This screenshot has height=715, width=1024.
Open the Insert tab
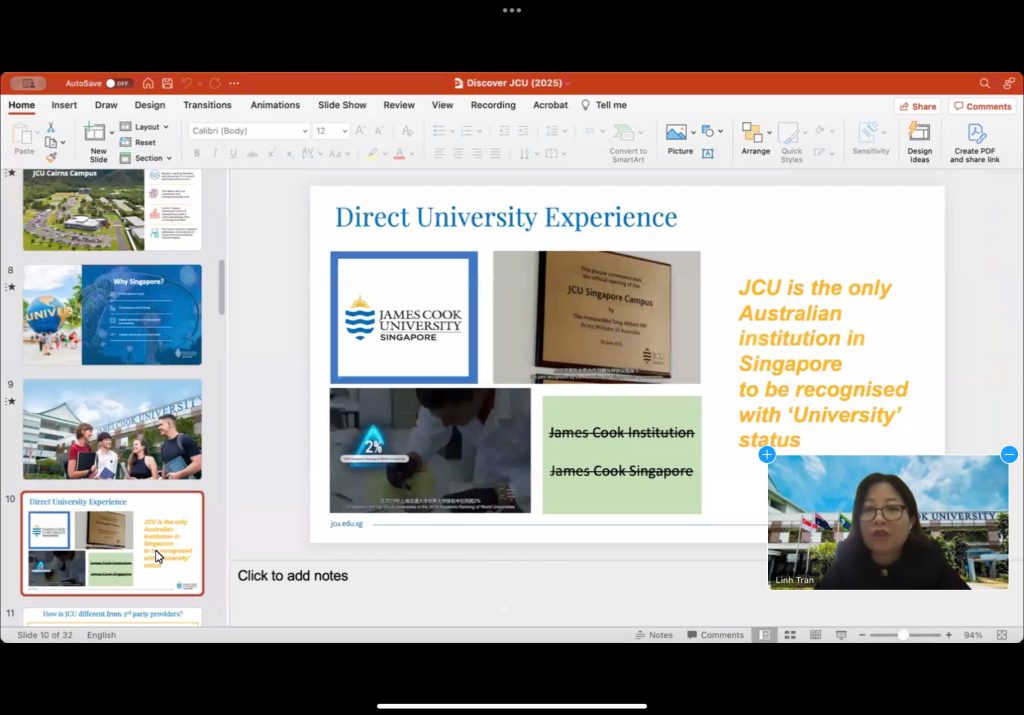pos(64,104)
